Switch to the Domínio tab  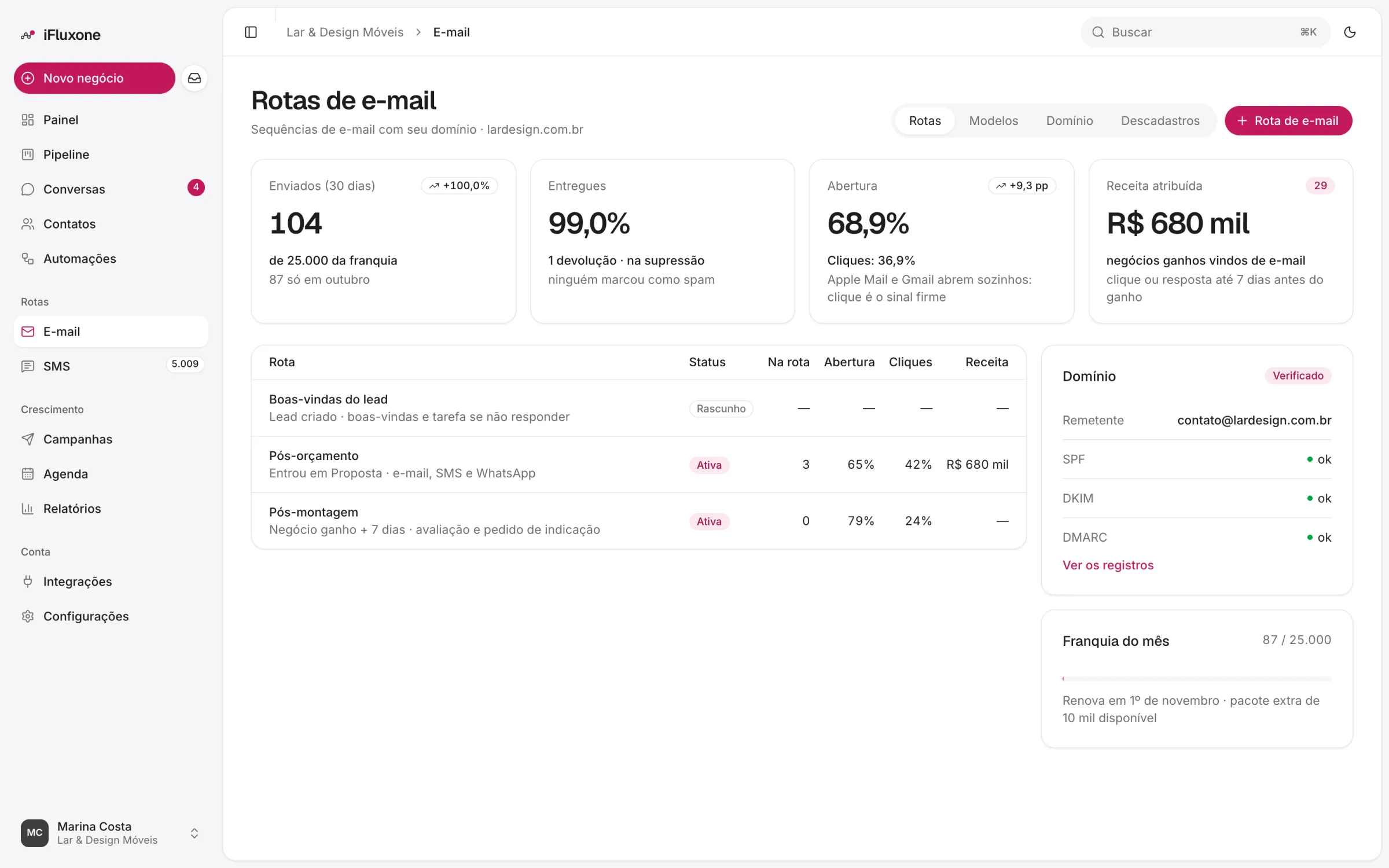(x=1070, y=120)
